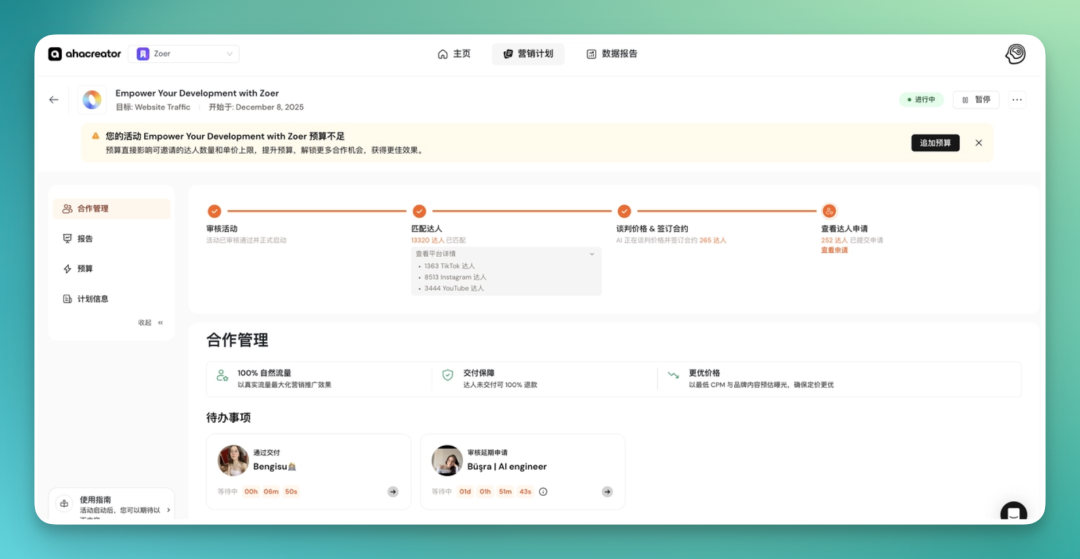Click the 使用指南 chevron arrow
Viewport: 1080px width, 559px height.
tap(169, 510)
